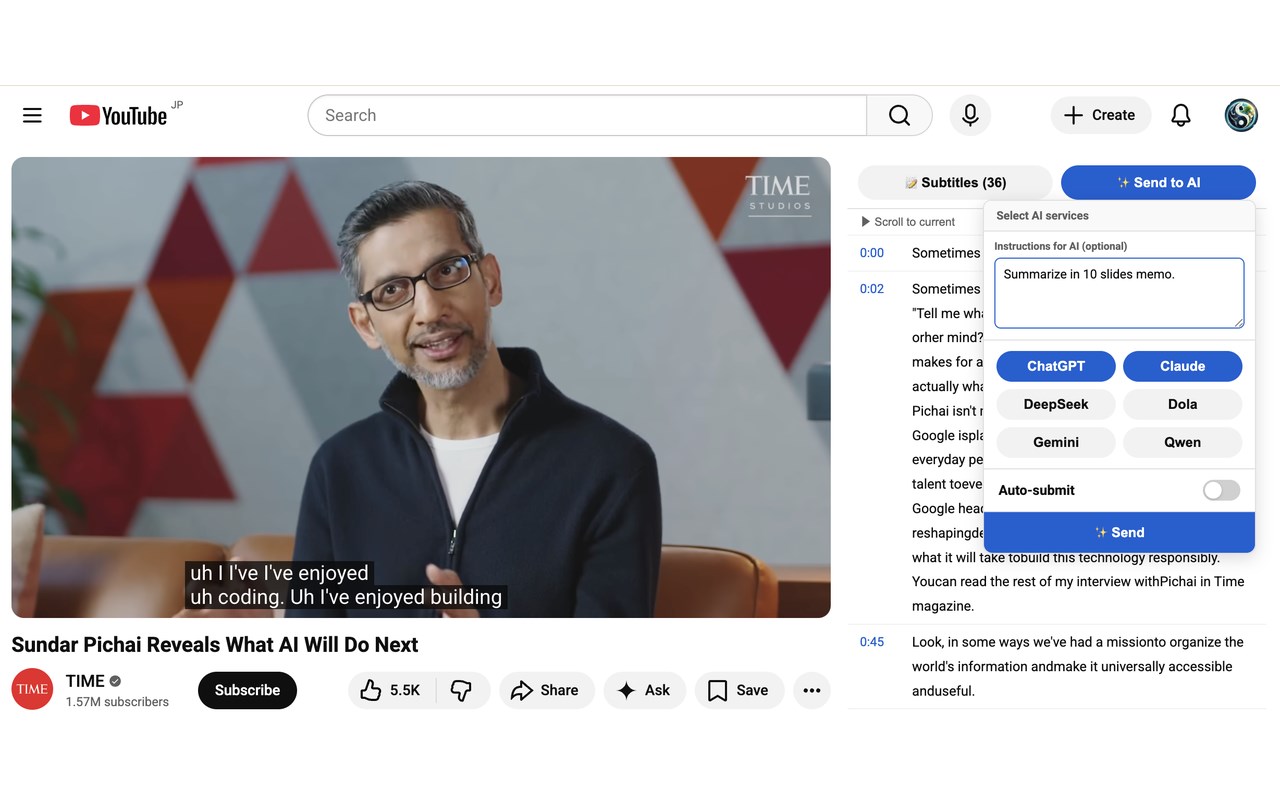
Task: Open the TIME channel name link
Action: (85, 681)
